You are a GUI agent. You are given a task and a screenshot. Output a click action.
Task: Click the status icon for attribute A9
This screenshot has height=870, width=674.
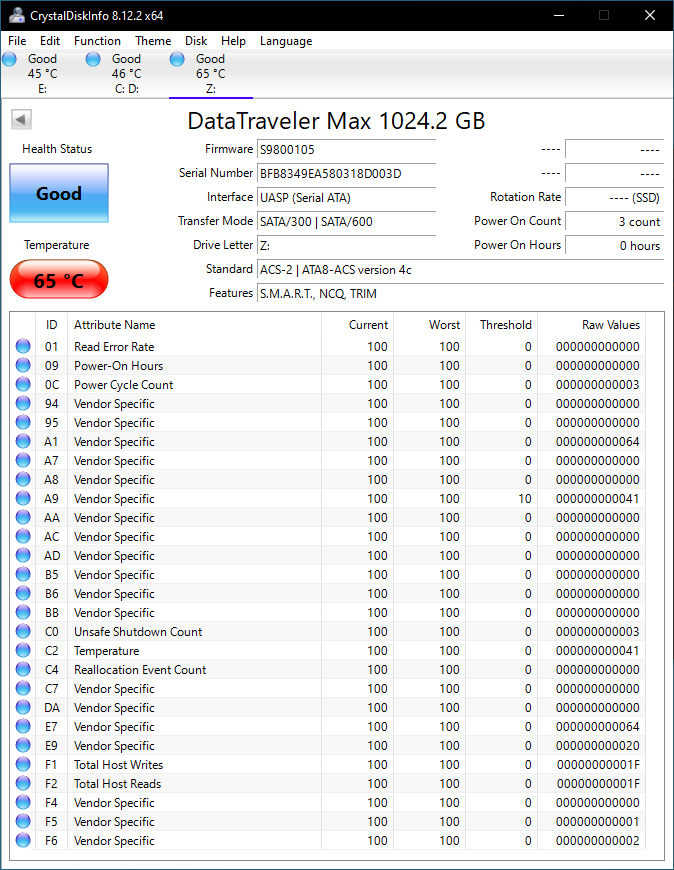[23, 498]
